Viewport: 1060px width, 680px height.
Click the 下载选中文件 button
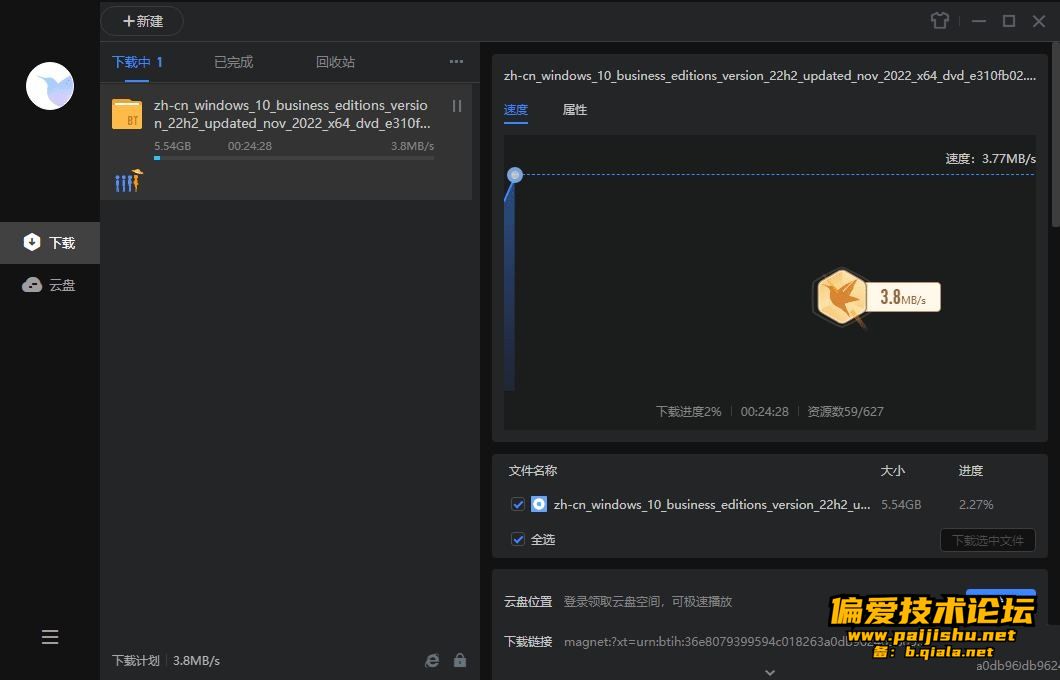pyautogui.click(x=988, y=540)
